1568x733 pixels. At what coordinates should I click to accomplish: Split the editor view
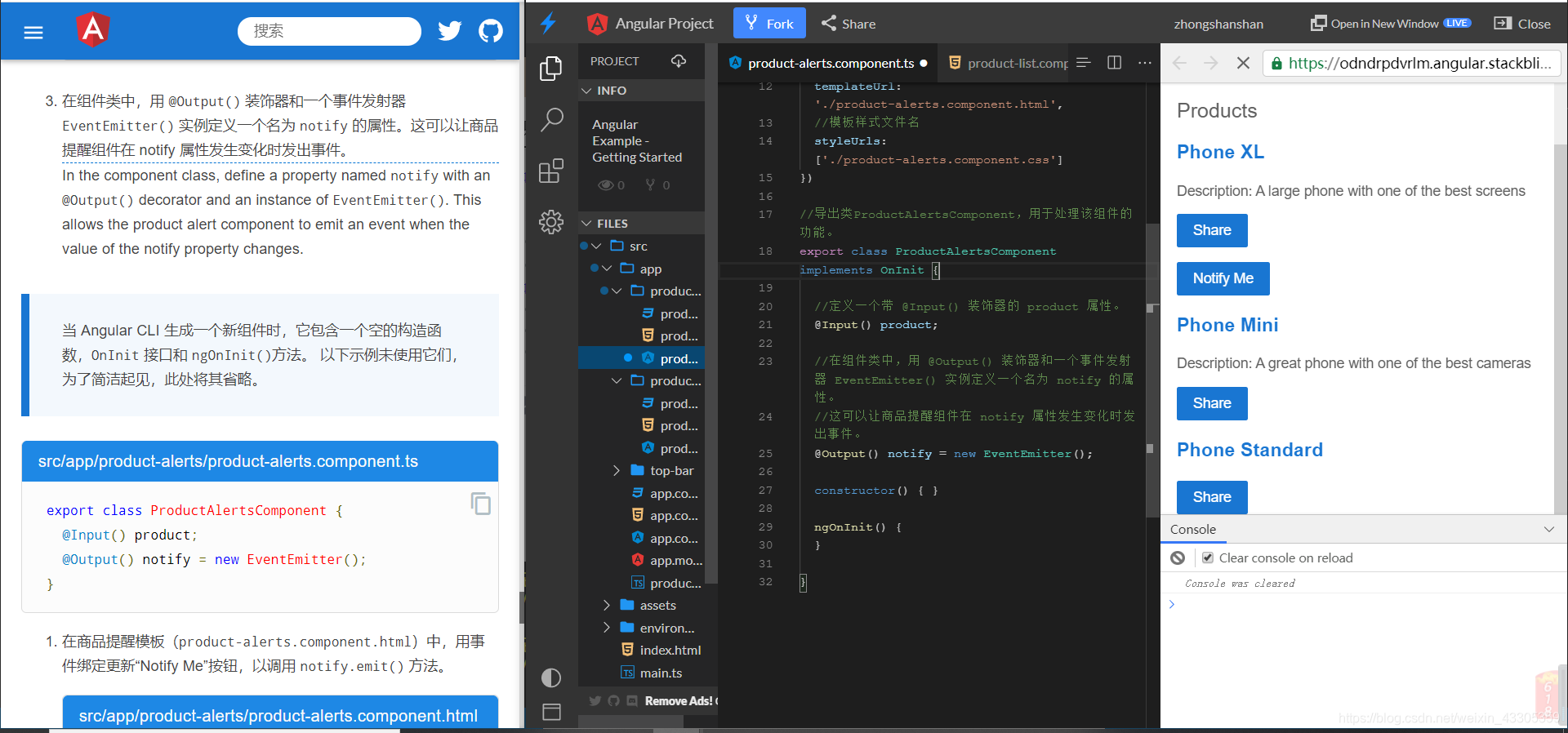click(1114, 63)
